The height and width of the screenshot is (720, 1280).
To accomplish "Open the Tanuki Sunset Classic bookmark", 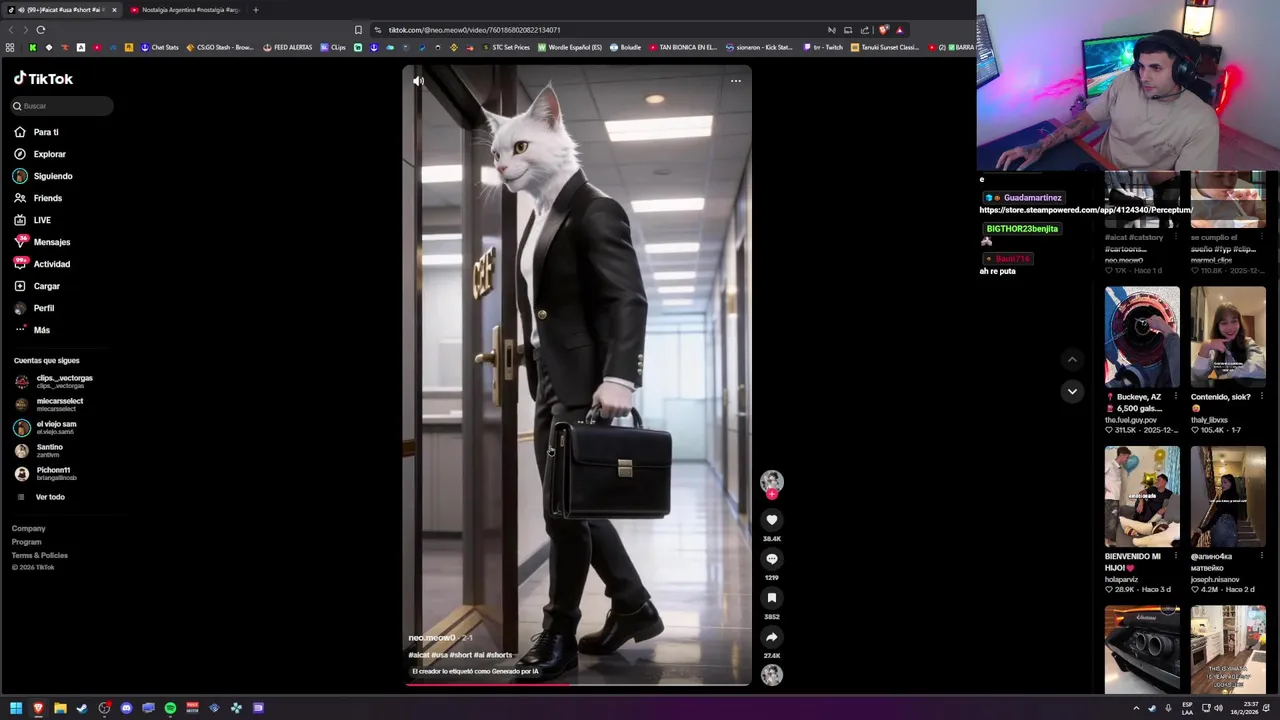I will pos(885,47).
